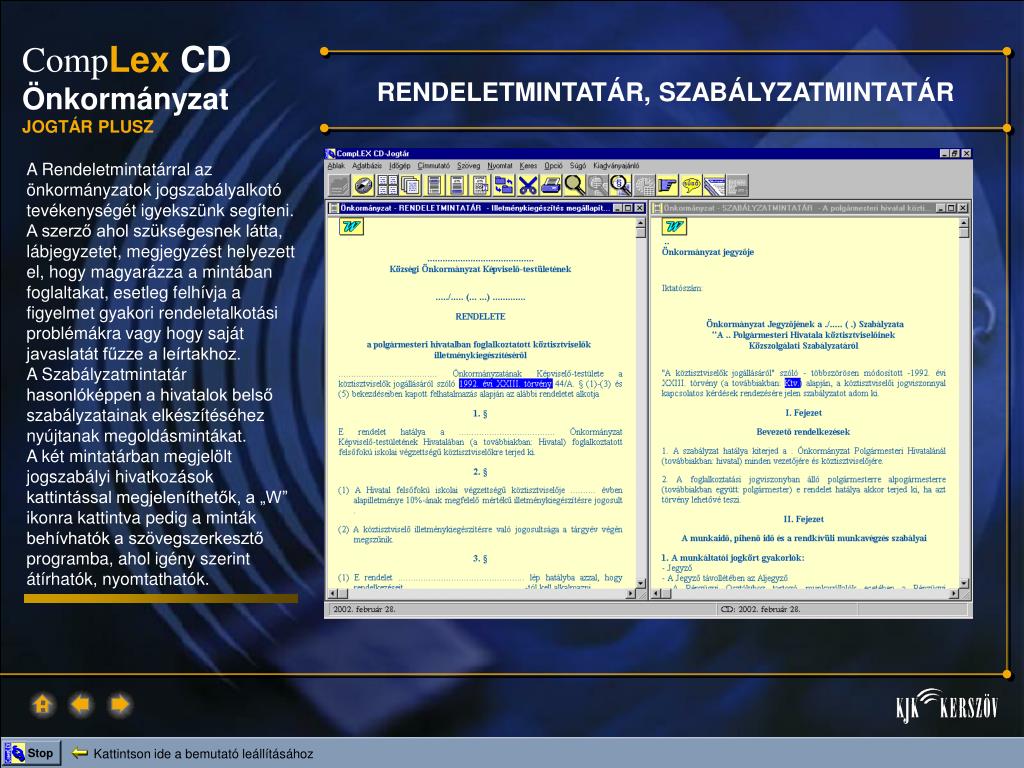This screenshot has height=768, width=1024.
Task: Click the four-pane tile windows toolbar icon
Action: click(x=388, y=185)
